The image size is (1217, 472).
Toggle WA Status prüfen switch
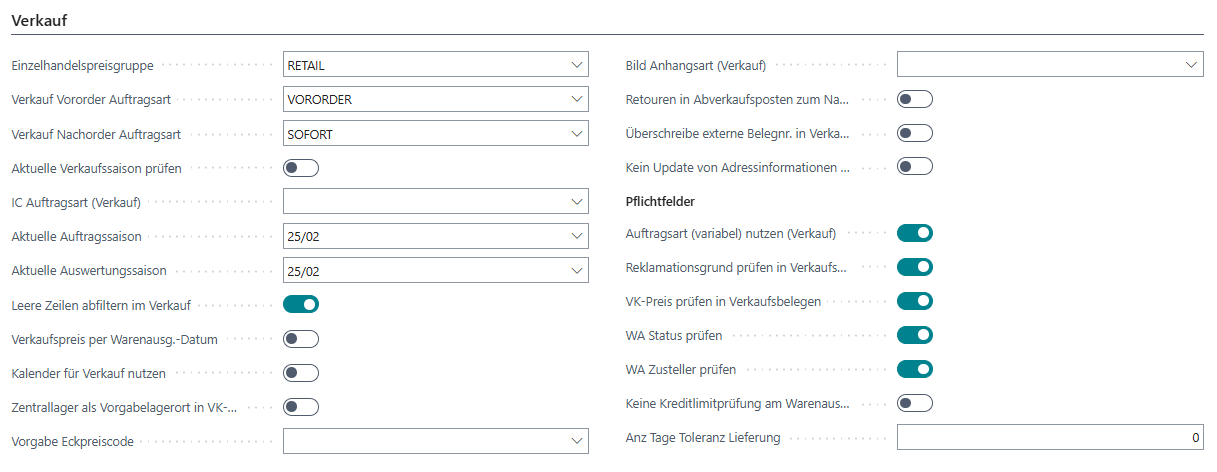click(914, 335)
